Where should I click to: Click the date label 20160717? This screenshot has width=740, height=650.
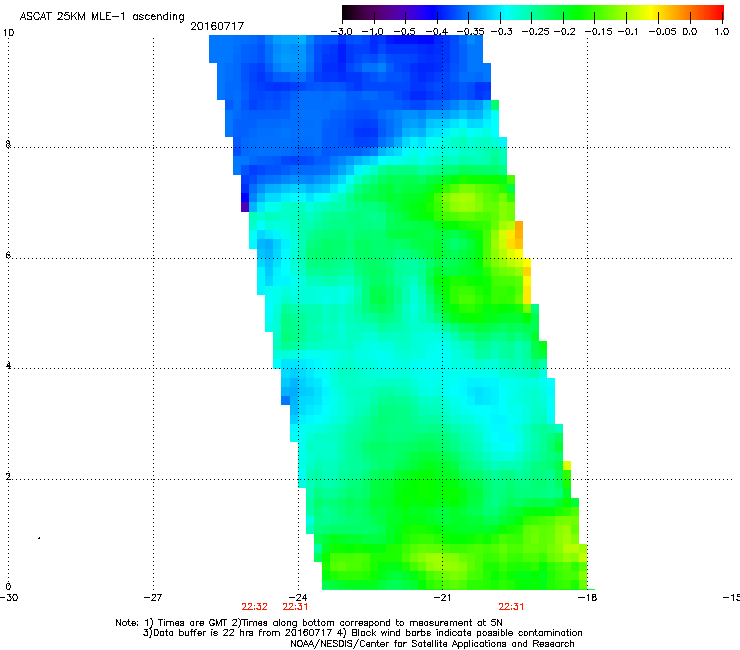pyautogui.click(x=217, y=26)
